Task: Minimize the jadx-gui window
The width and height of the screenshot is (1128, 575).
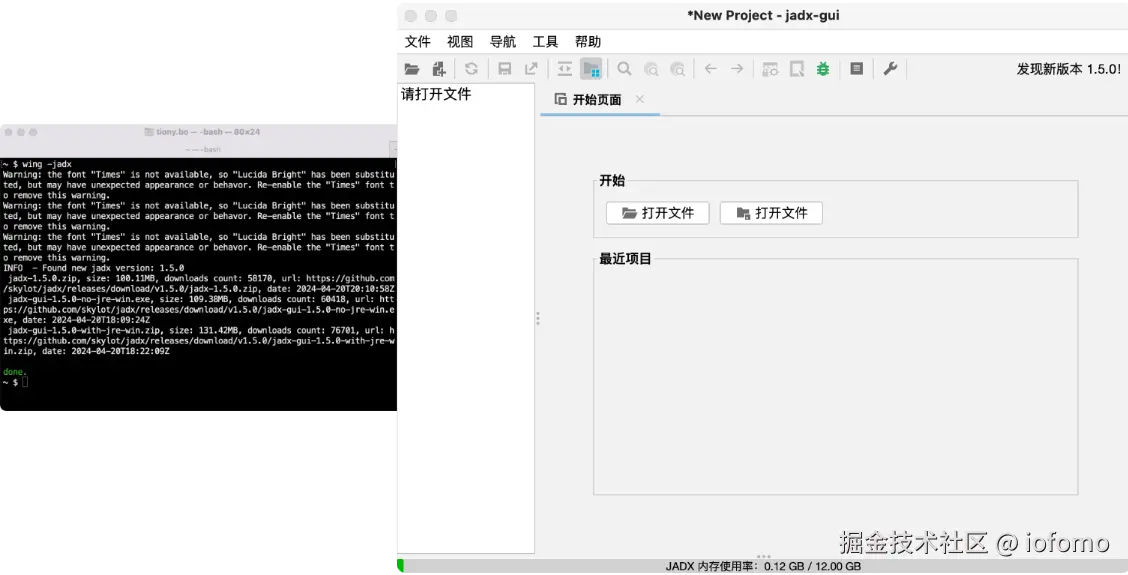Action: pos(431,16)
